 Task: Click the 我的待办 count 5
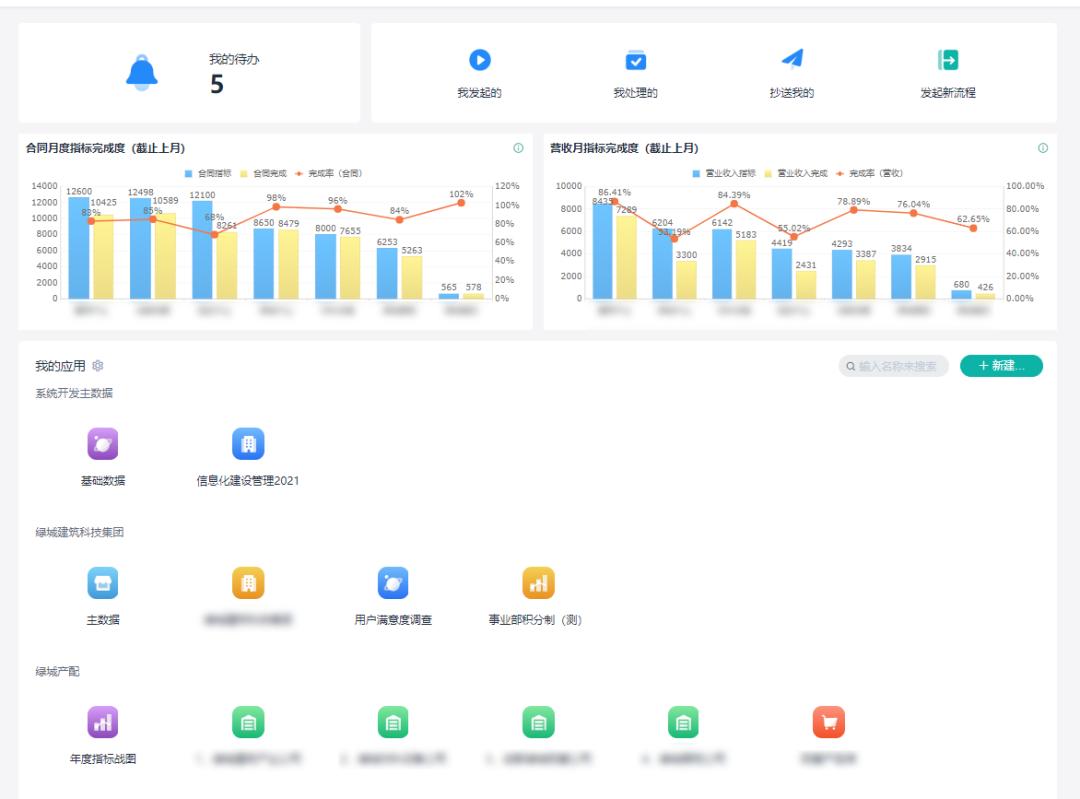[217, 84]
